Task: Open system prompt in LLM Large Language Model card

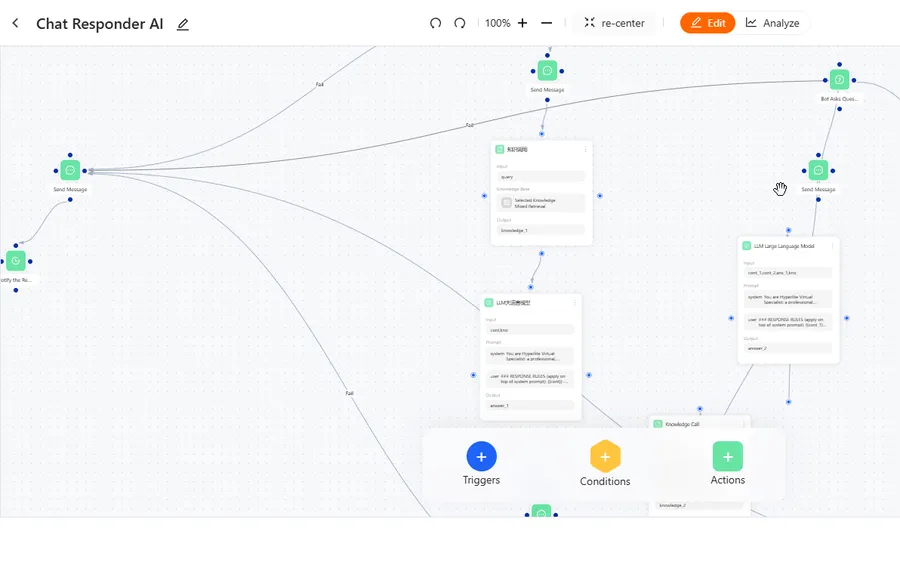Action: pos(788,299)
